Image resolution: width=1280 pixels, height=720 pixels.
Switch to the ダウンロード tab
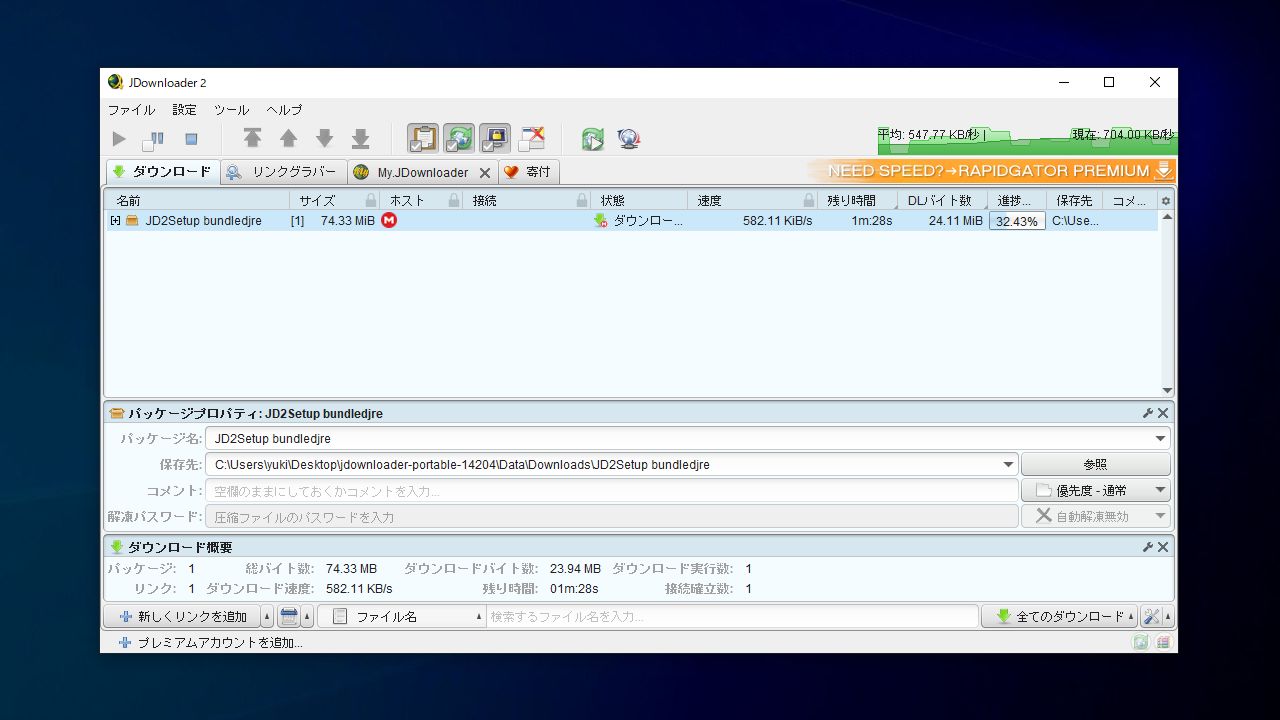tap(162, 171)
